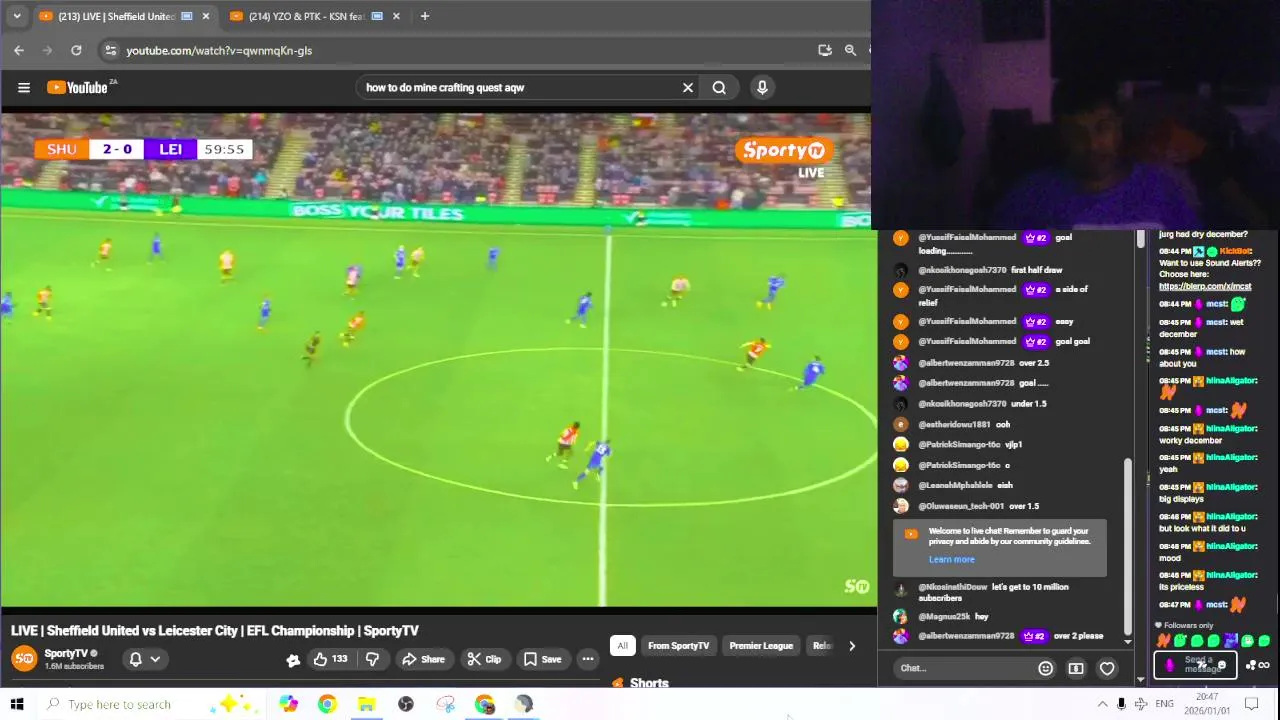Open File Explorer from taskbar
This screenshot has width=1280, height=720.
pos(366,704)
